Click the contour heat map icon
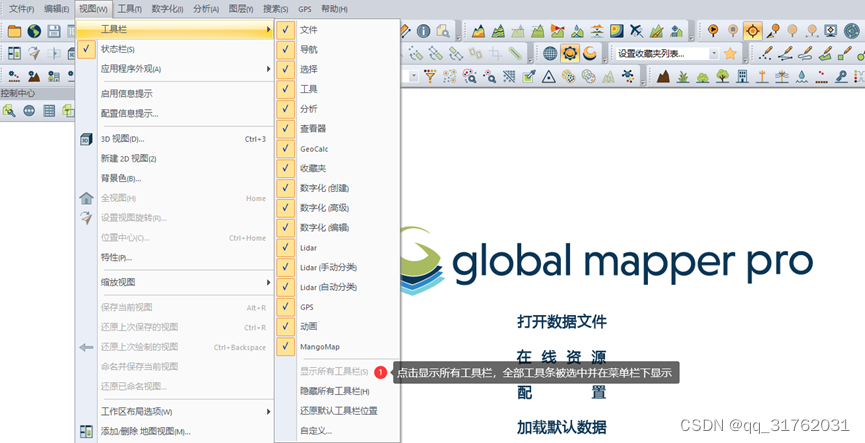The image size is (865, 443). [617, 31]
